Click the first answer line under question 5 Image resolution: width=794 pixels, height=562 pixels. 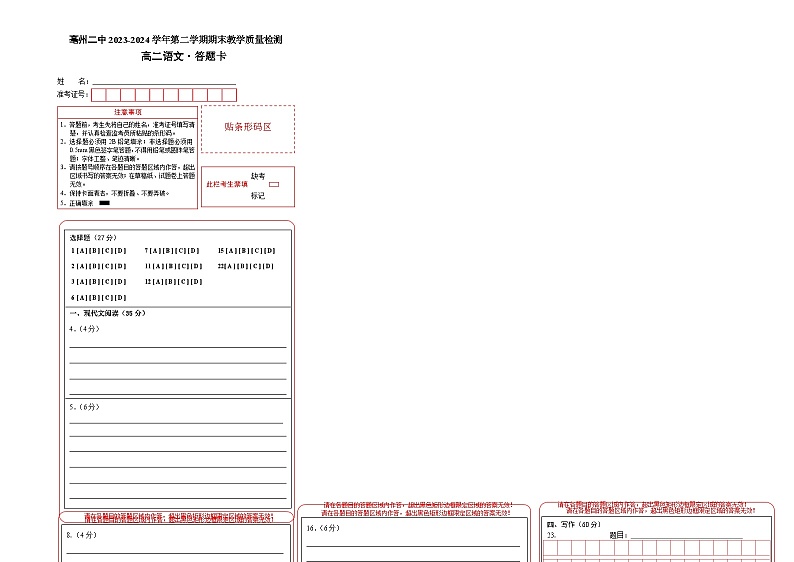point(176,423)
